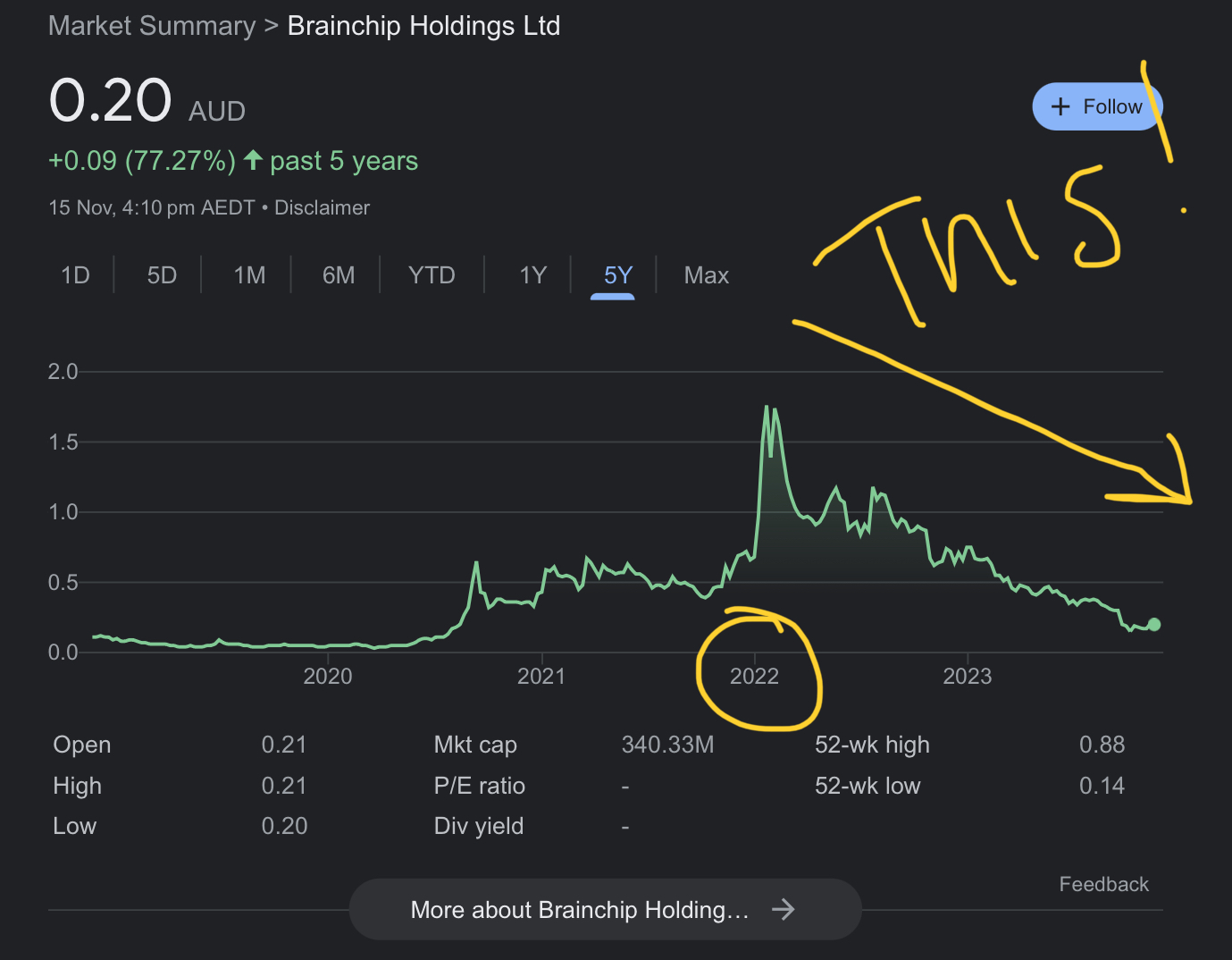Image resolution: width=1232 pixels, height=960 pixels.
Task: Go to Market Summary breadcrumb
Action: pyautogui.click(x=152, y=26)
